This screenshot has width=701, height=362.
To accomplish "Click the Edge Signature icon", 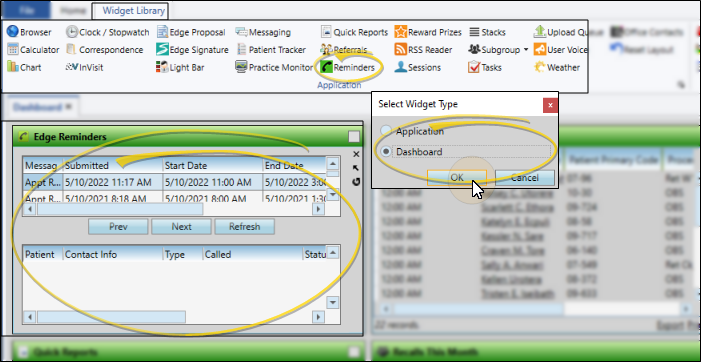I will pyautogui.click(x=162, y=50).
